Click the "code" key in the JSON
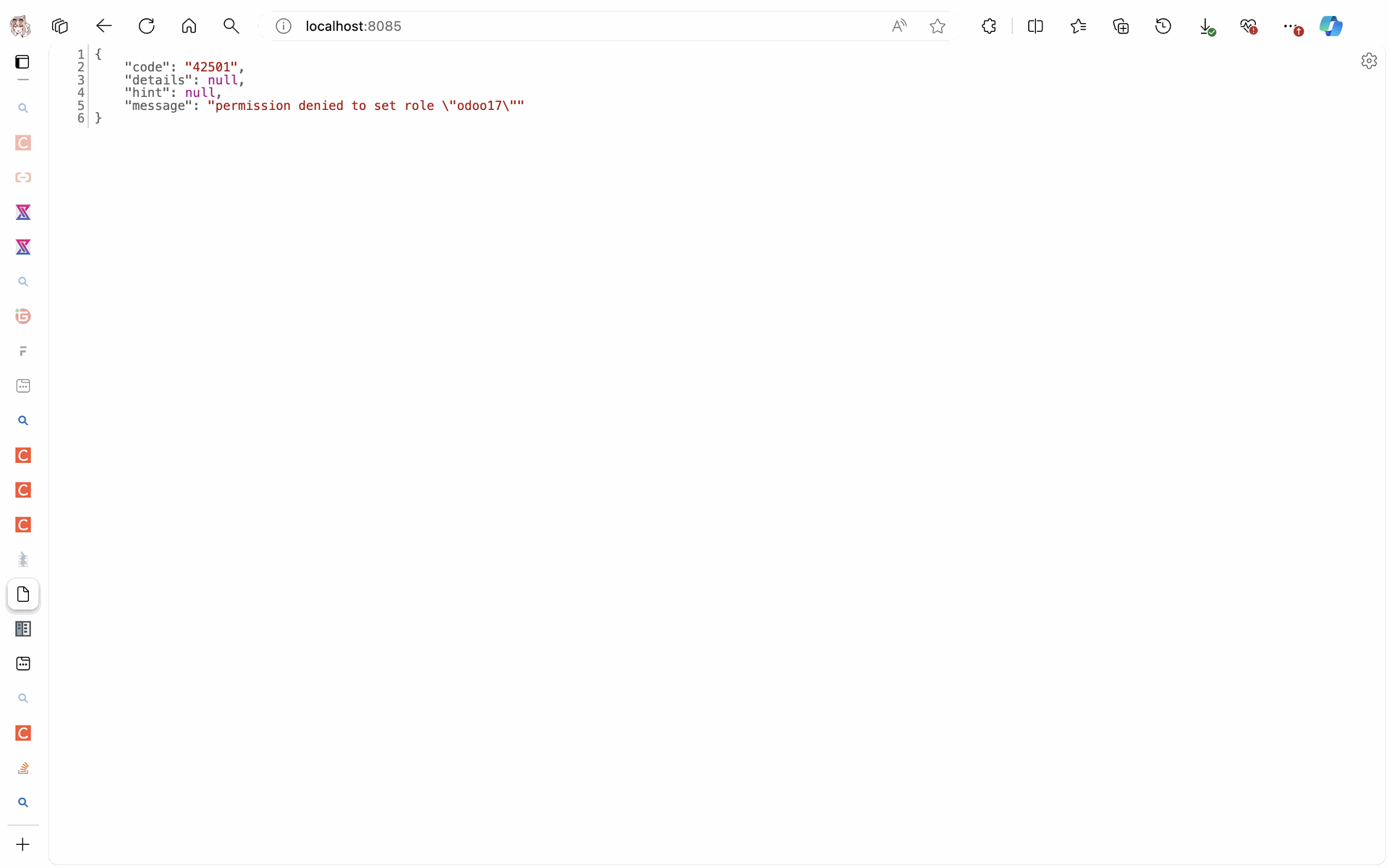 [147, 67]
